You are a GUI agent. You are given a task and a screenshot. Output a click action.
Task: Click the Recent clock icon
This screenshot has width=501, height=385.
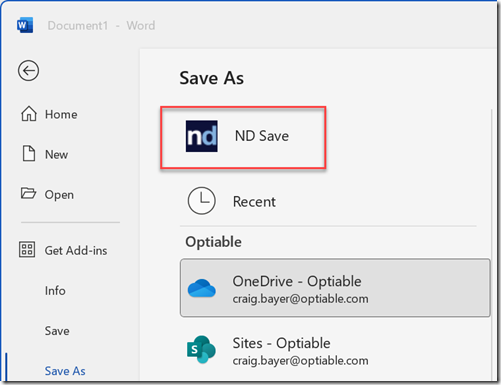coord(202,201)
